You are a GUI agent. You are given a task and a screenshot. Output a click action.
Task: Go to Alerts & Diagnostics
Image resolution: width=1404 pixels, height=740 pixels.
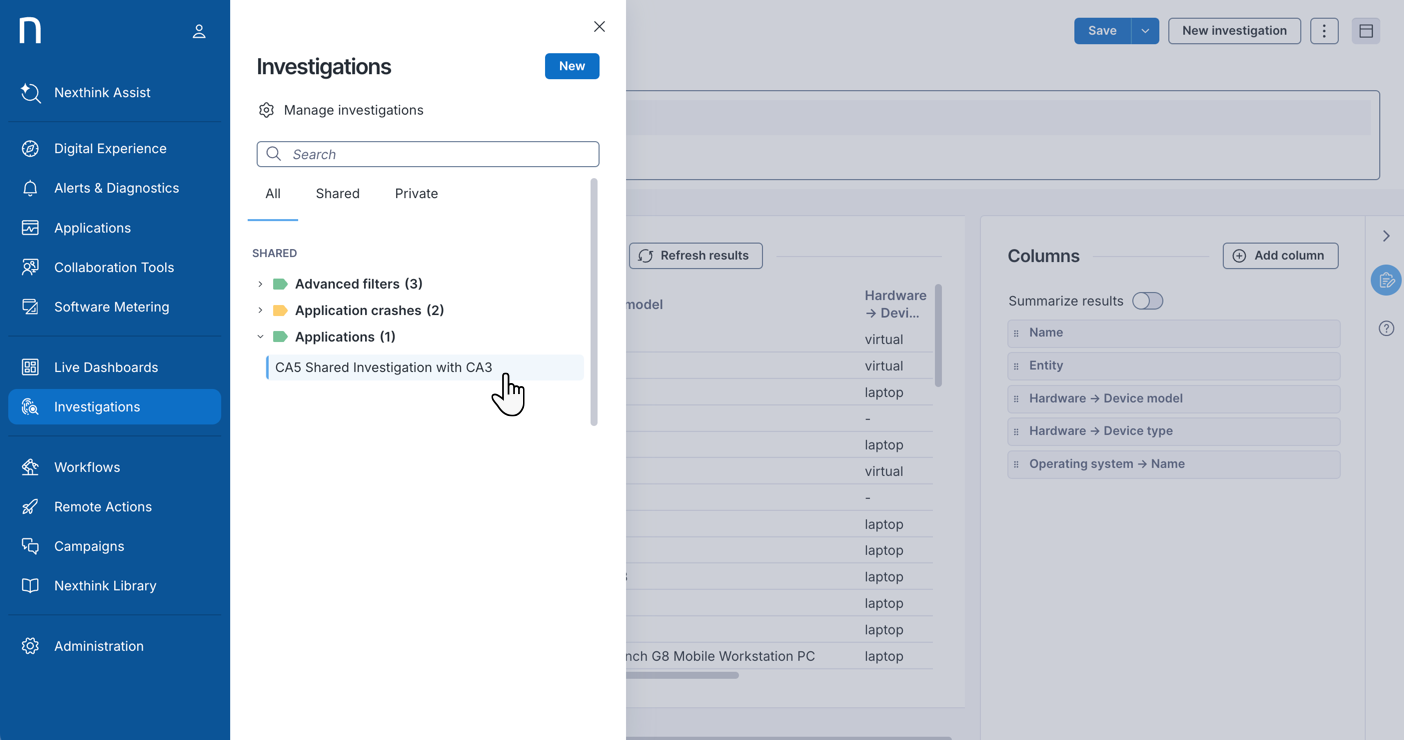click(x=116, y=188)
